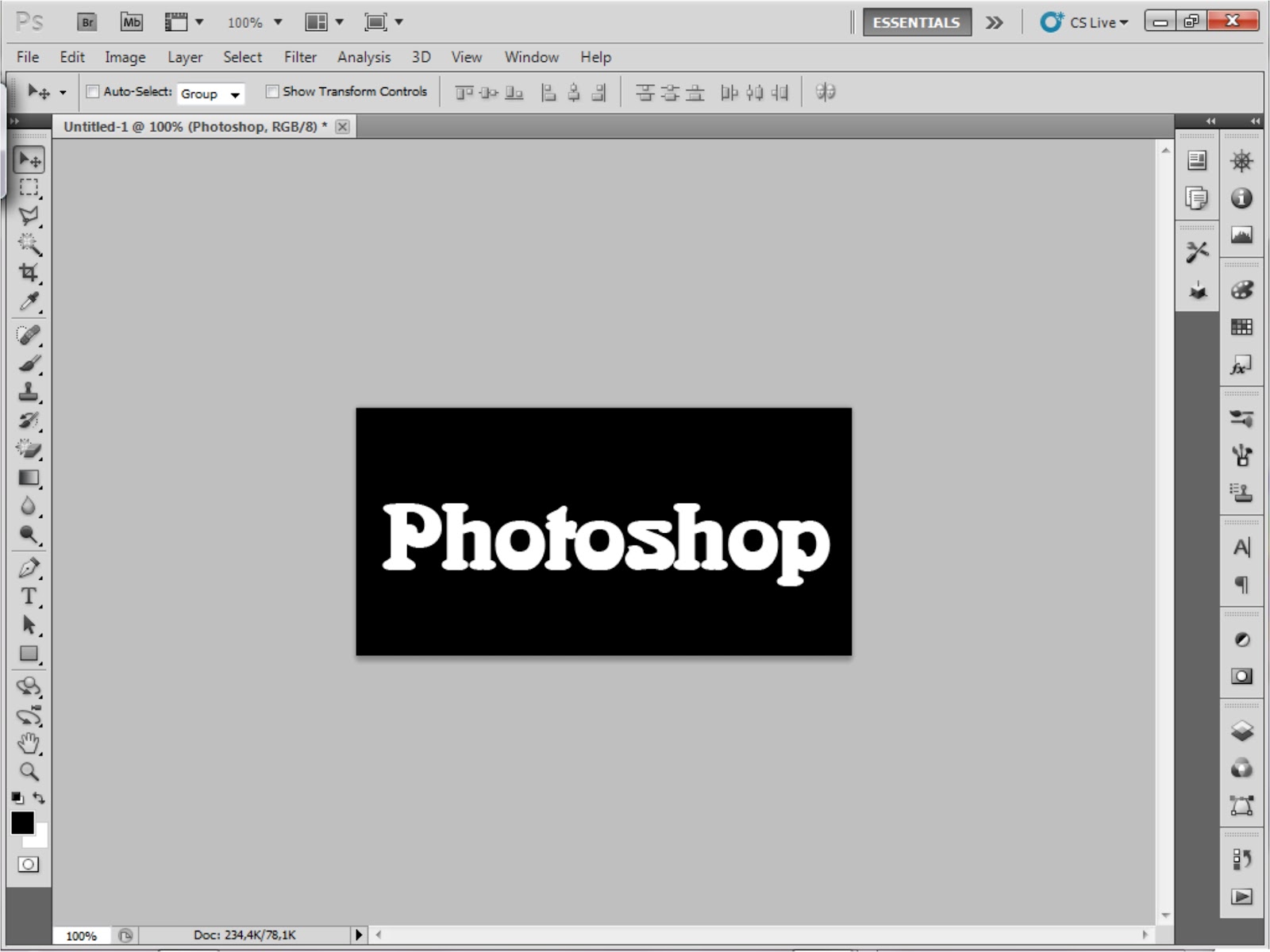Select the 3D Object Rotate tool
Screen dimensions: 1270x952
tap(29, 686)
